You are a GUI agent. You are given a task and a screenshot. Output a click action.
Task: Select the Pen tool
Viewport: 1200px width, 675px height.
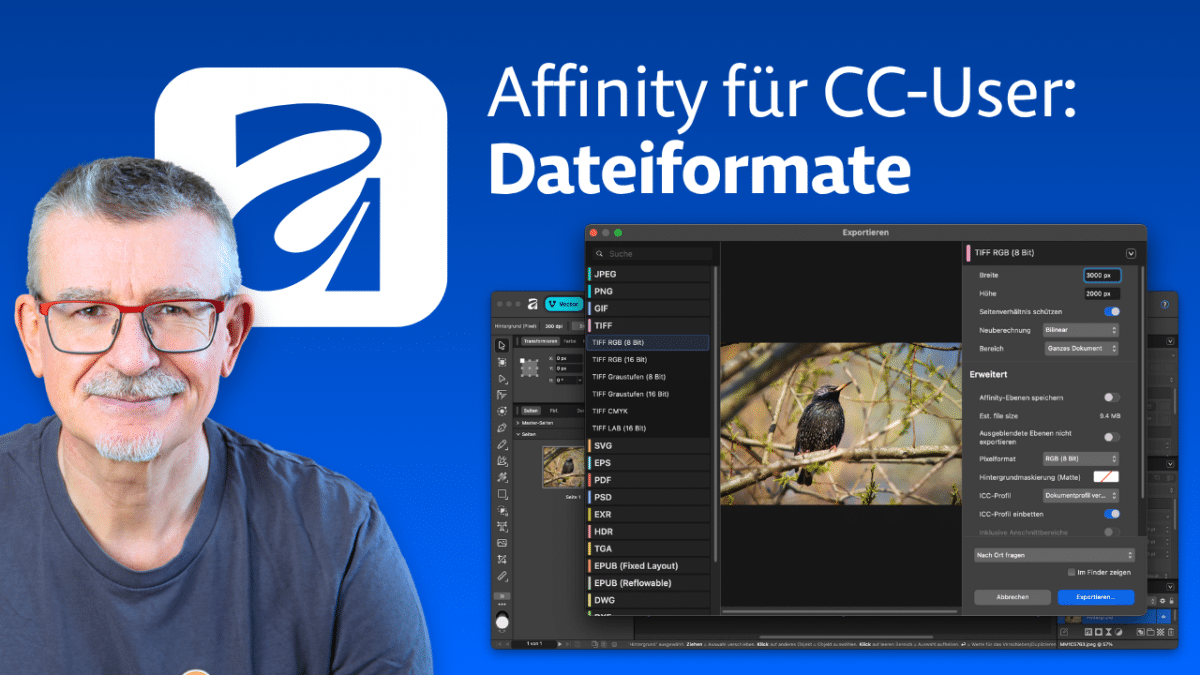[x=502, y=427]
